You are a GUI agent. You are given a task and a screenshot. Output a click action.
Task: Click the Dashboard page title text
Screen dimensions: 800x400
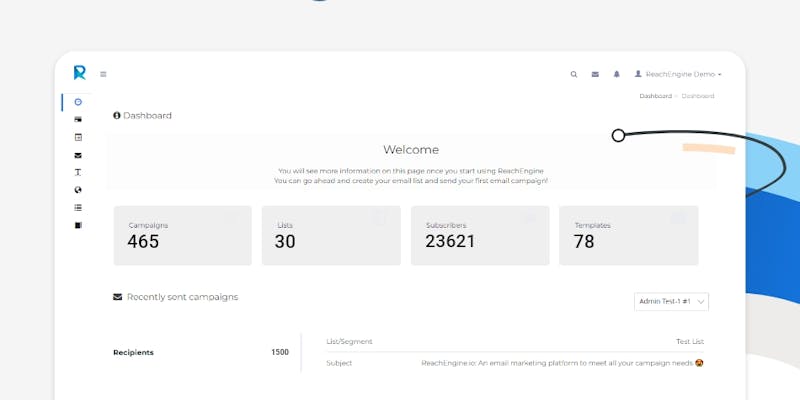tap(147, 116)
